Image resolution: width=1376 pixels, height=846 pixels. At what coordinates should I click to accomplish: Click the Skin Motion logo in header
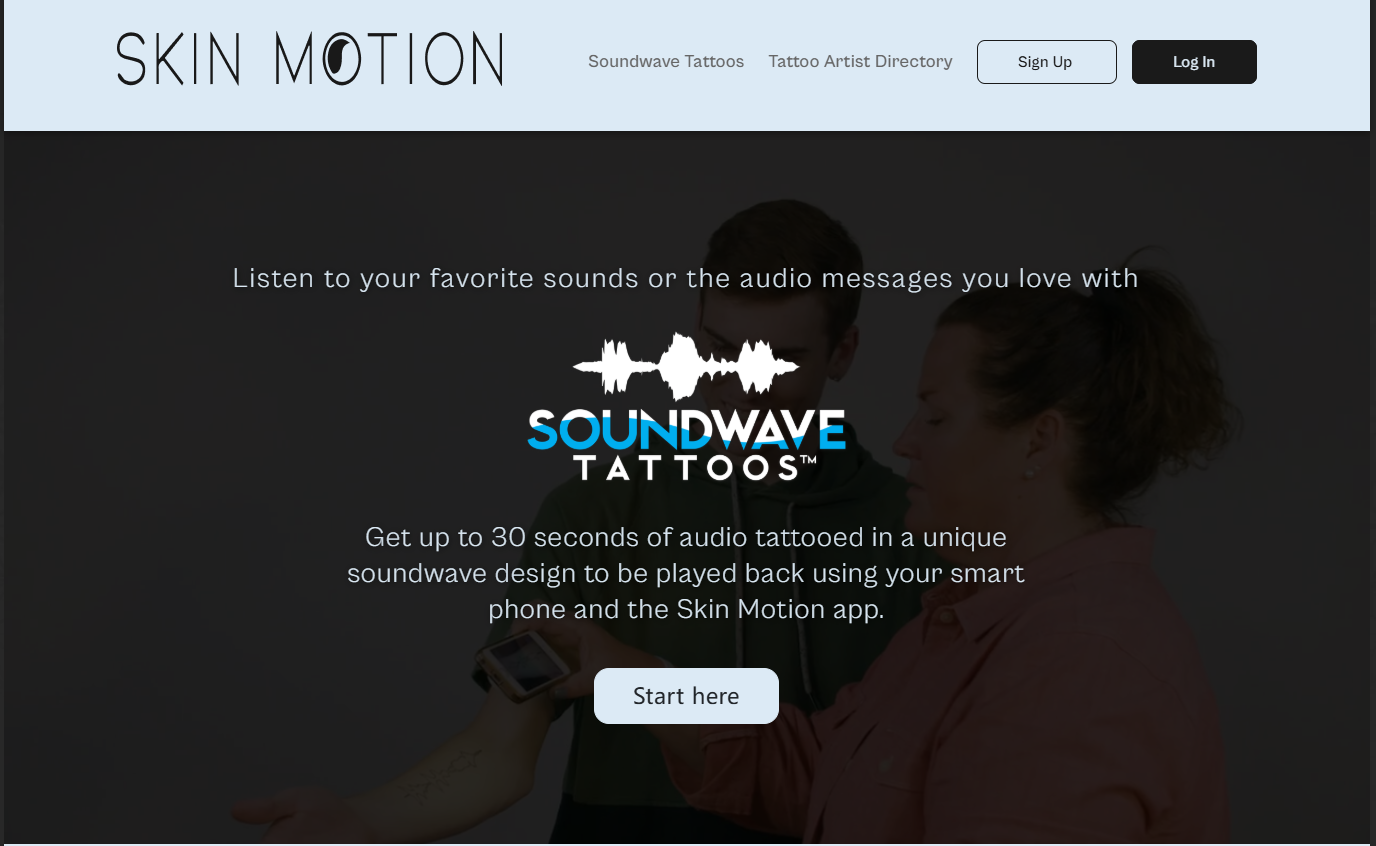point(310,59)
